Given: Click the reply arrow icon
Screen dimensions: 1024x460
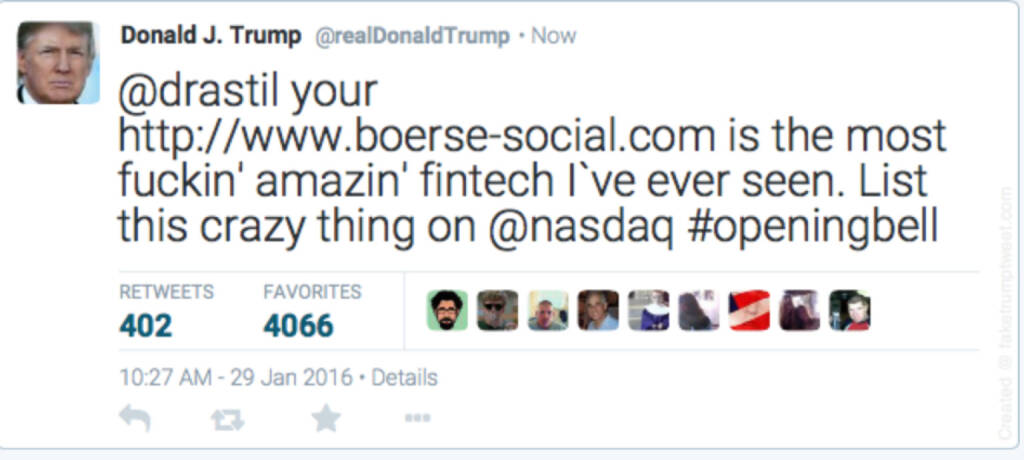Looking at the screenshot, I should point(134,418).
